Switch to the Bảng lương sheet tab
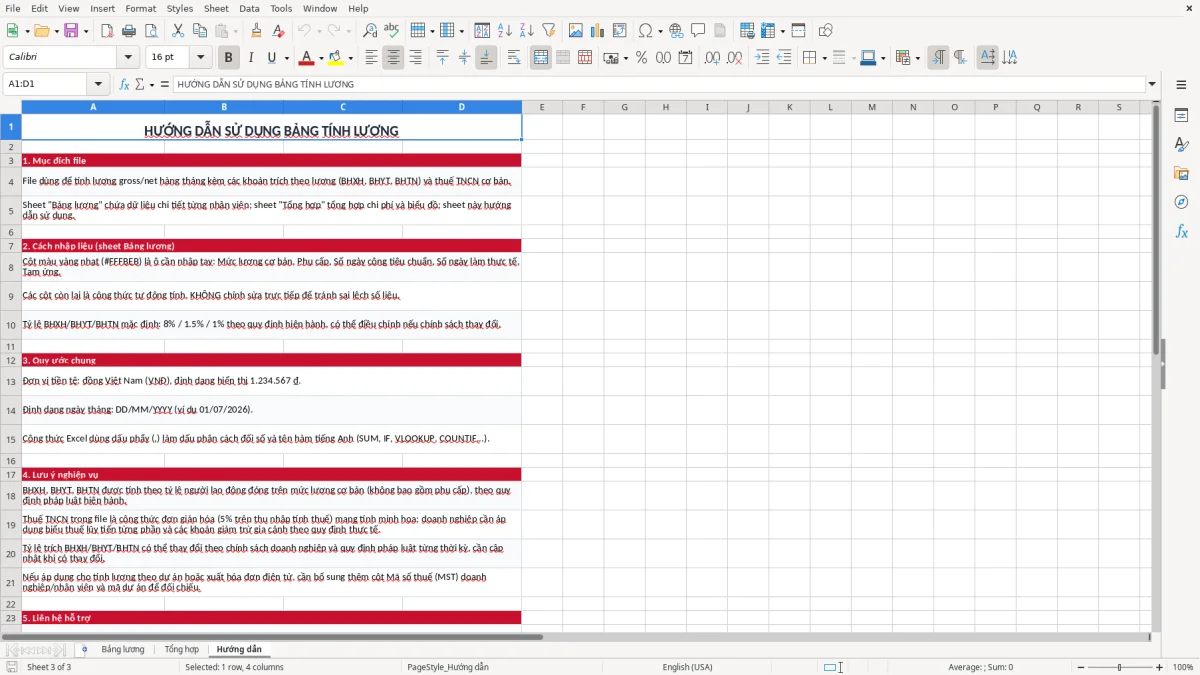1200x675 pixels. 122,649
